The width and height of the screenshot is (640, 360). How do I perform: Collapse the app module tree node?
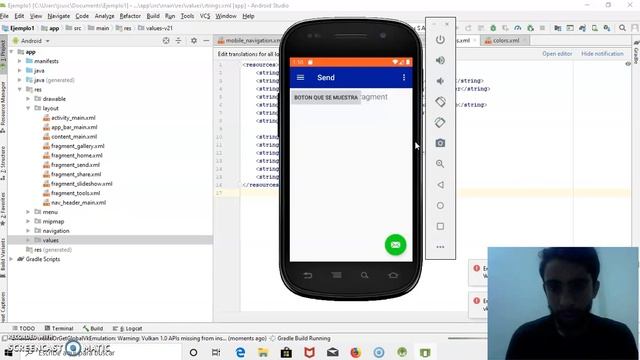pos(11,52)
